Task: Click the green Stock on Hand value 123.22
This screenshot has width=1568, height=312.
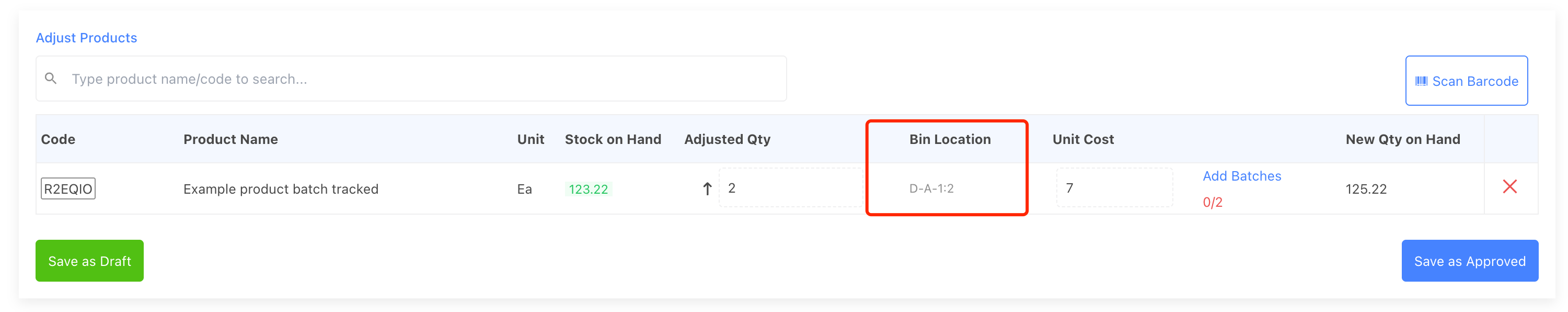Action: pos(588,188)
